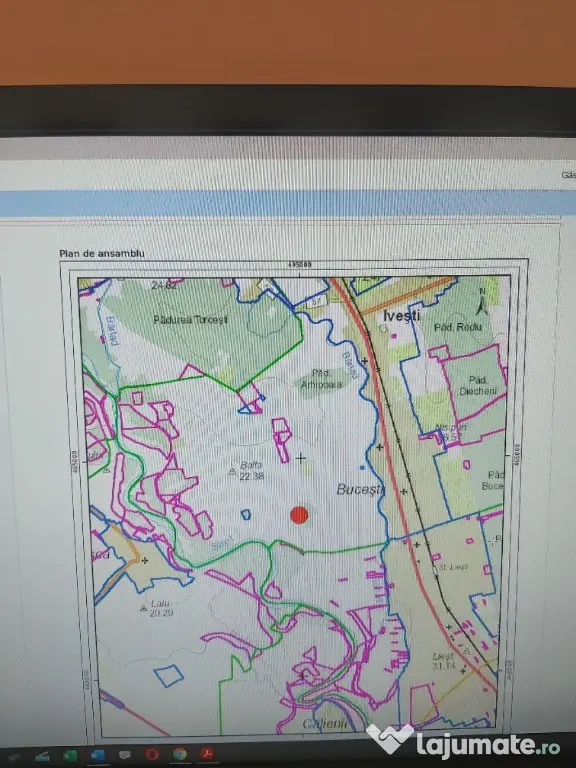Screen dimensions: 576x768
Task: Open Excel from the taskbar
Action: (x=70, y=755)
